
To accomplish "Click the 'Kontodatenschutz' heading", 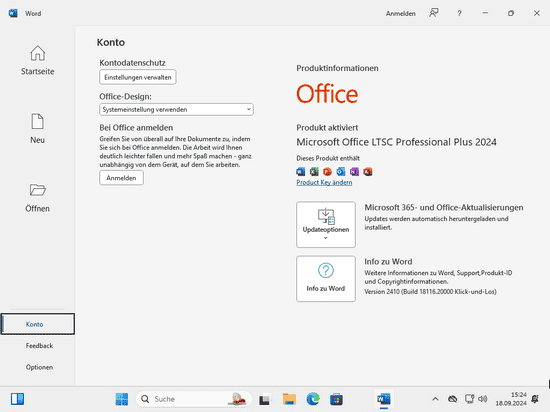I will click(x=132, y=63).
